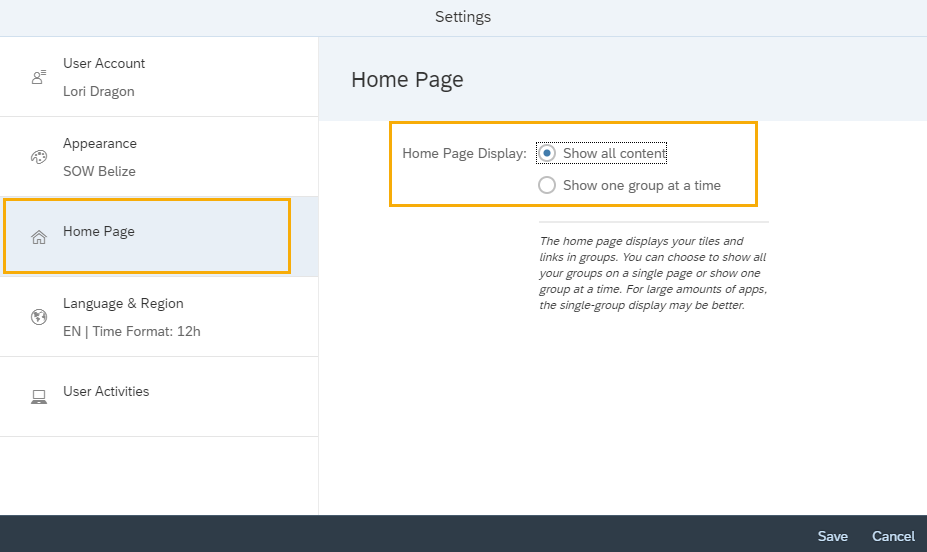Click the italic home page description text
The width and height of the screenshot is (927, 552).
(x=652, y=273)
